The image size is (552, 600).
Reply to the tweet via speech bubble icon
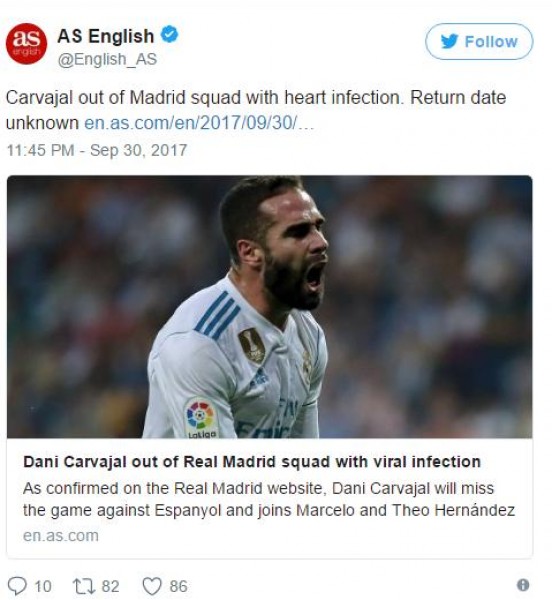click(17, 586)
